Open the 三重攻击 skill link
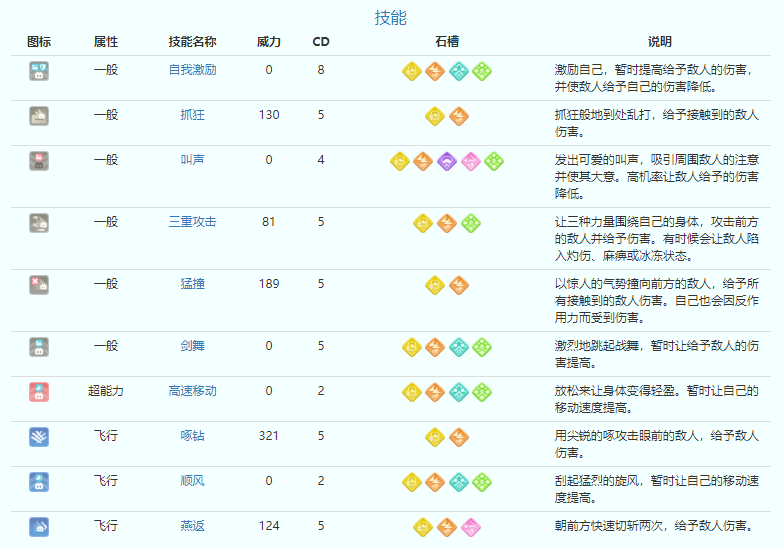Viewport: 784px width, 548px height. [192, 221]
